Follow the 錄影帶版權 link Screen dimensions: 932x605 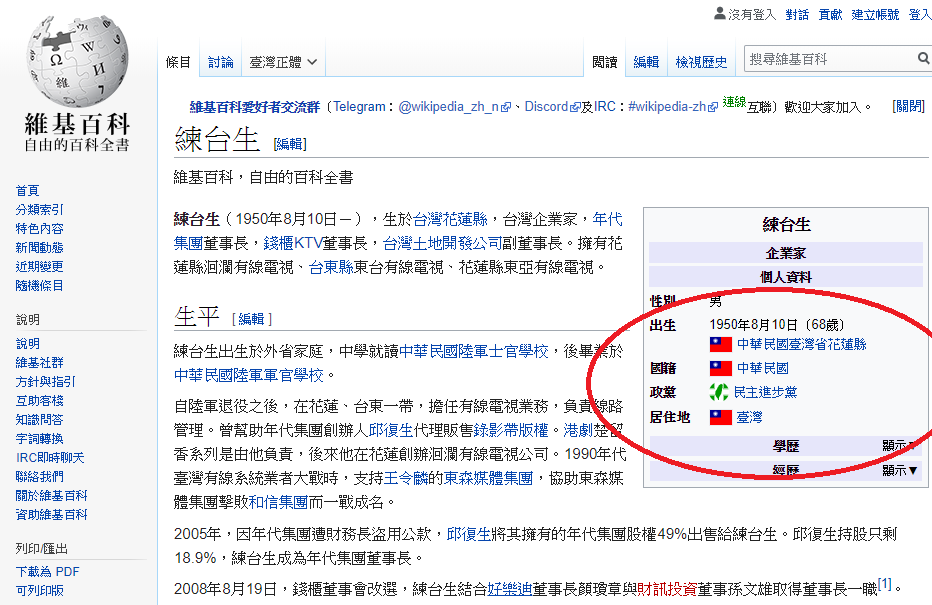511,430
